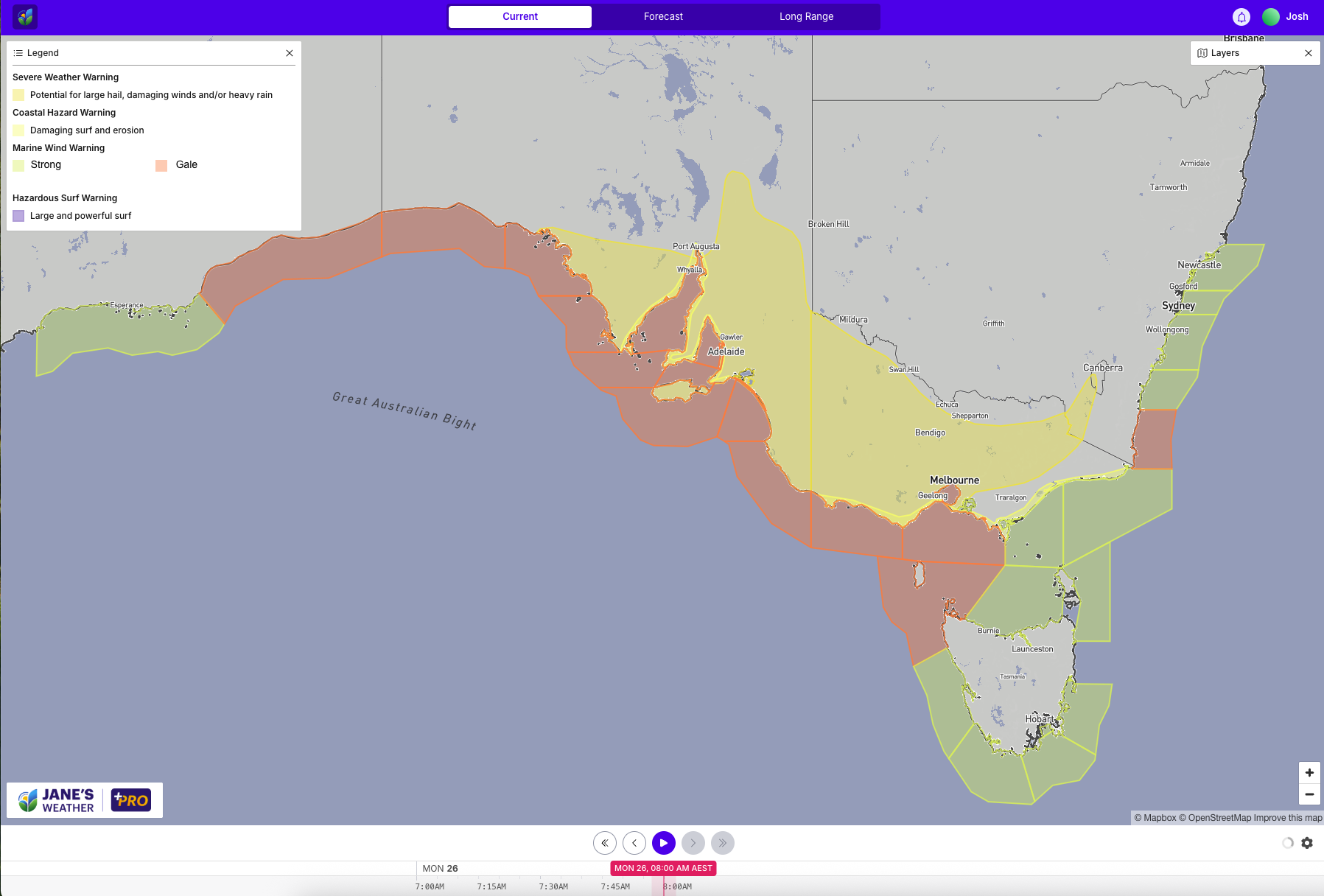
Task: Click the Melbourne city label
Action: [x=954, y=480]
